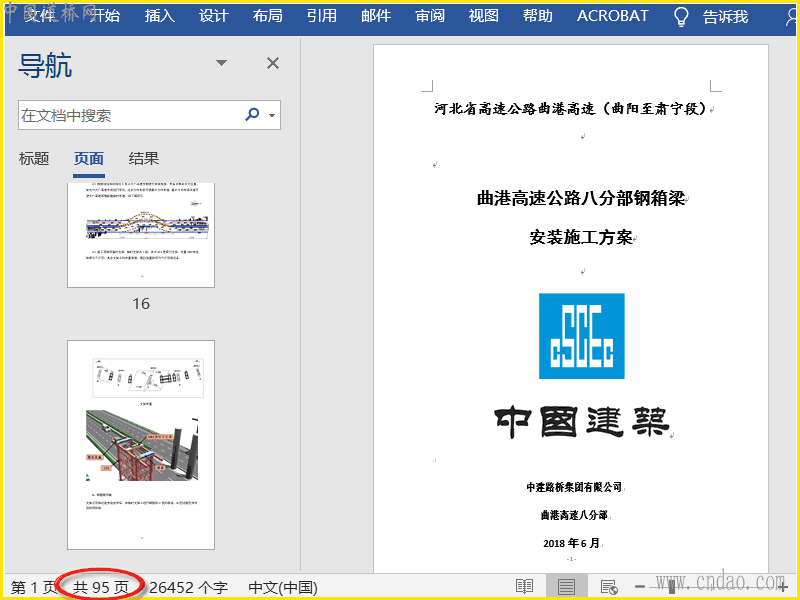
Task: Expand search options arrow beside magnifier
Action: click(x=272, y=115)
